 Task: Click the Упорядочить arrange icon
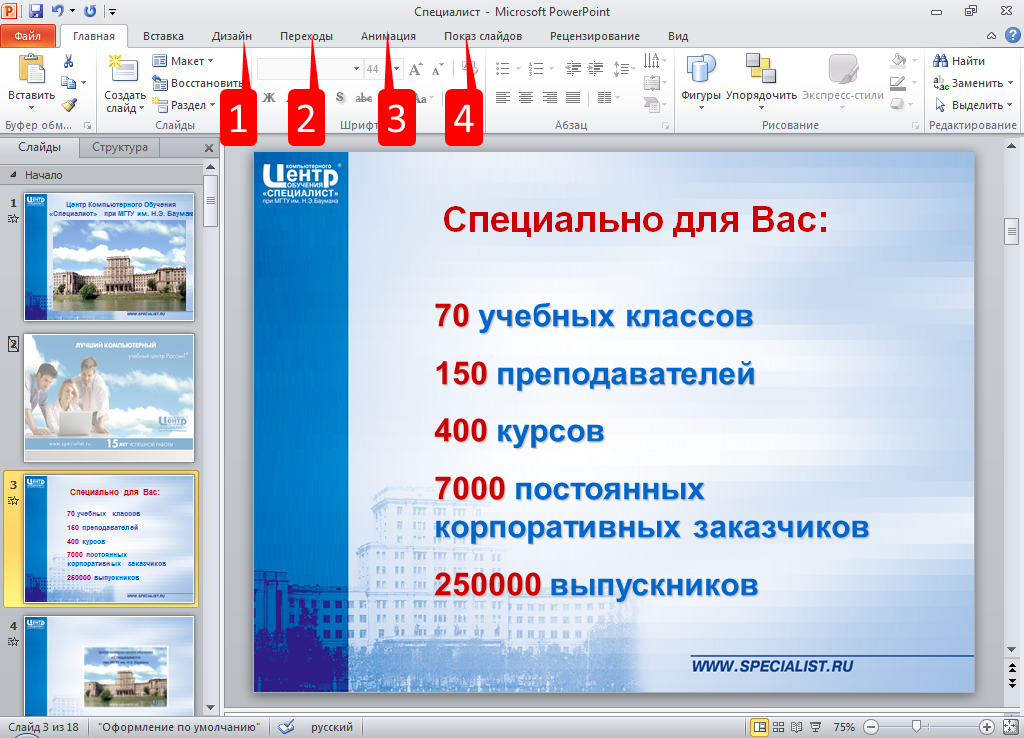click(x=761, y=78)
